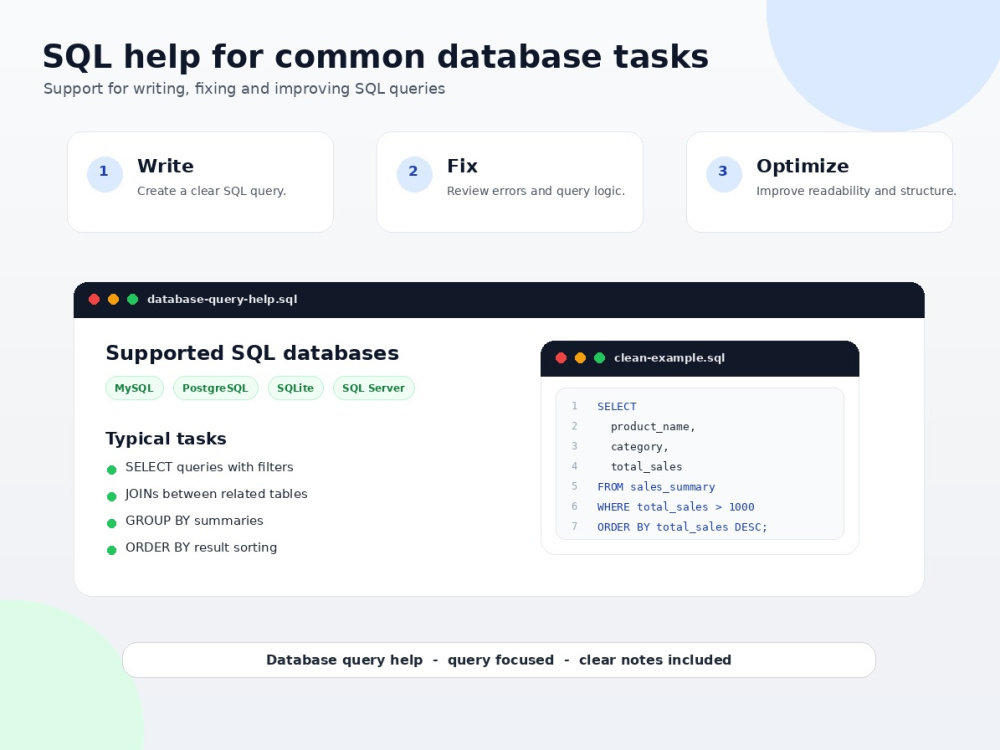This screenshot has width=1000, height=750.
Task: Open the Optimize card heading
Action: (x=802, y=166)
